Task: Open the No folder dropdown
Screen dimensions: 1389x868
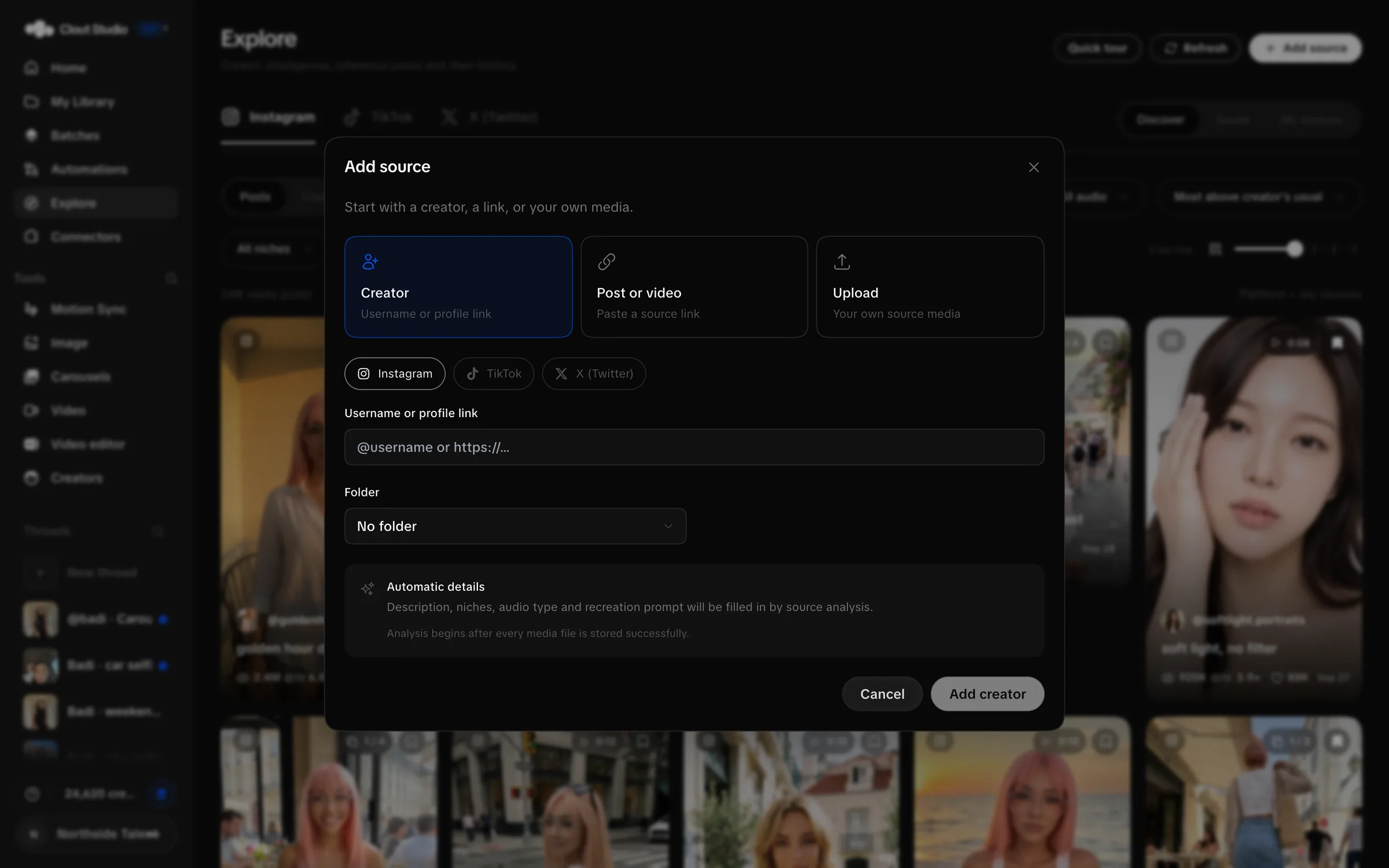Action: (515, 526)
